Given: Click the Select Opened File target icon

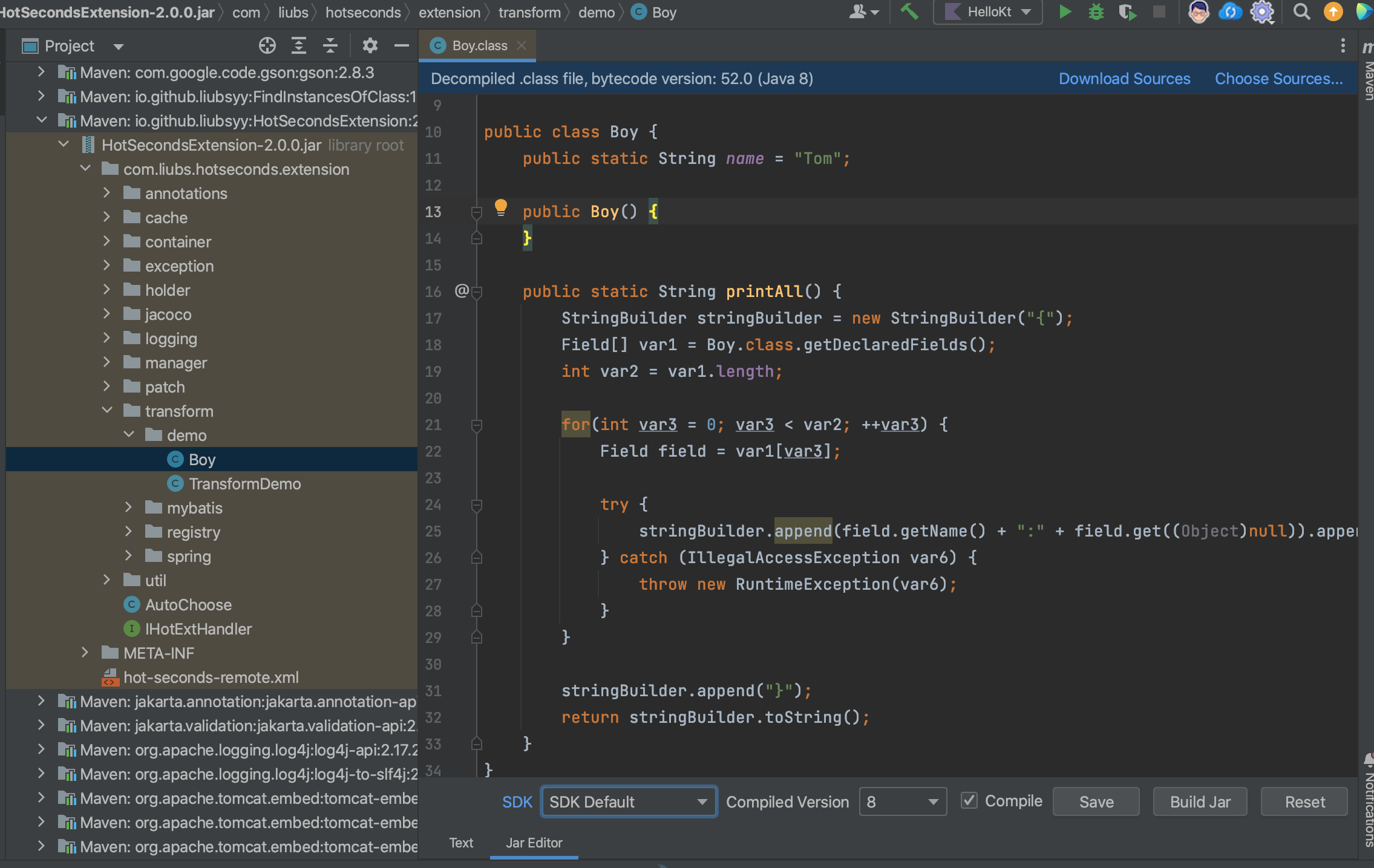Looking at the screenshot, I should (x=267, y=46).
